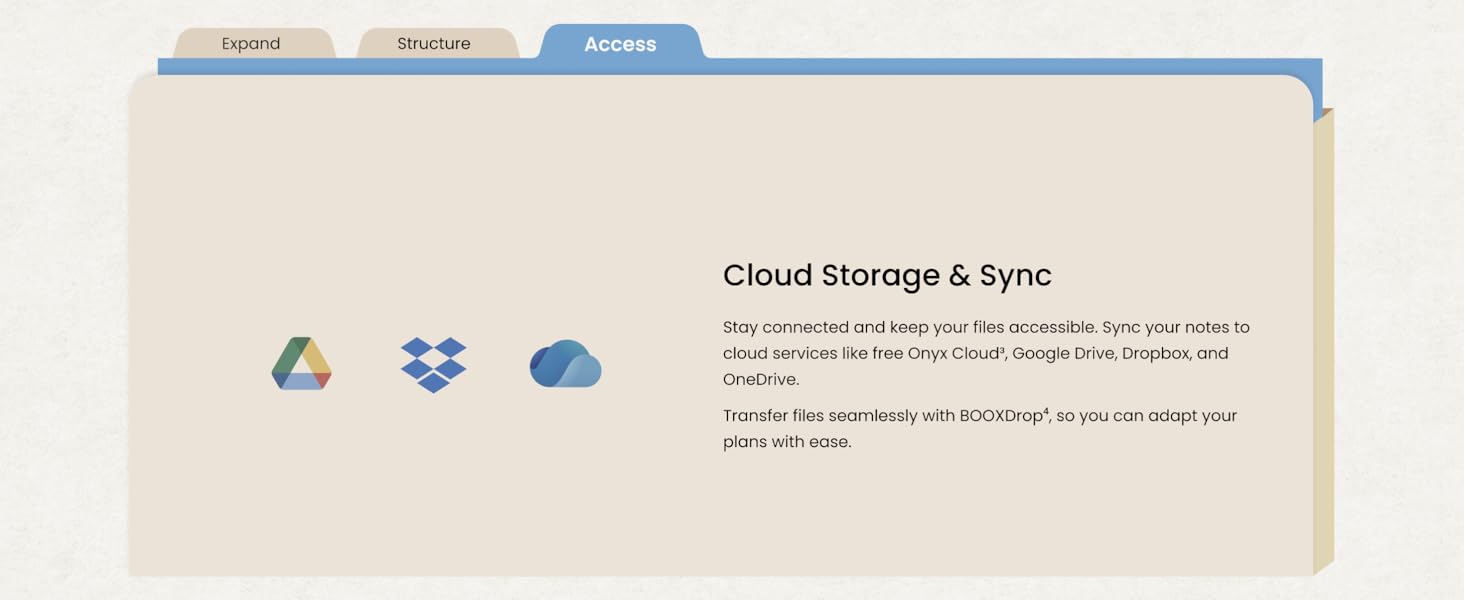Click the Google Drive icon
The image size is (1464, 600).
pyautogui.click(x=301, y=363)
